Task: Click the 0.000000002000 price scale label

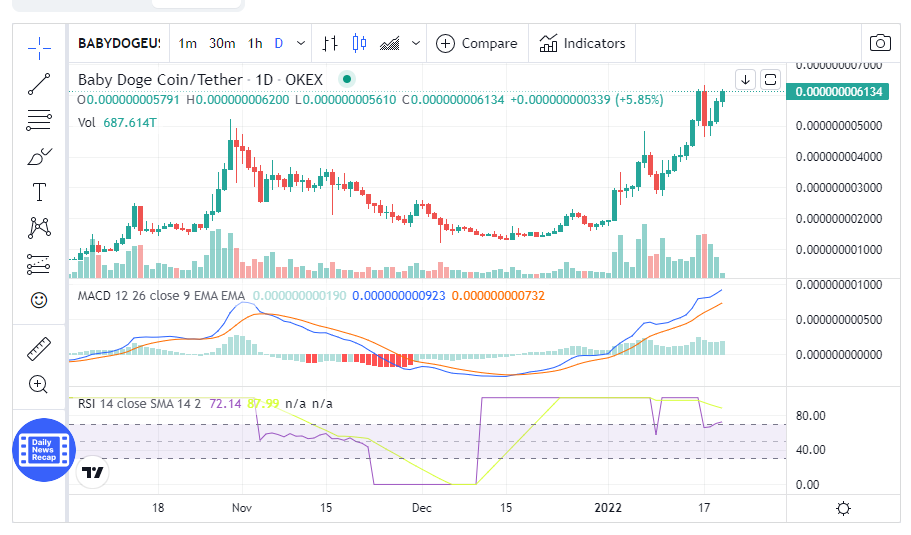Action: click(x=839, y=218)
